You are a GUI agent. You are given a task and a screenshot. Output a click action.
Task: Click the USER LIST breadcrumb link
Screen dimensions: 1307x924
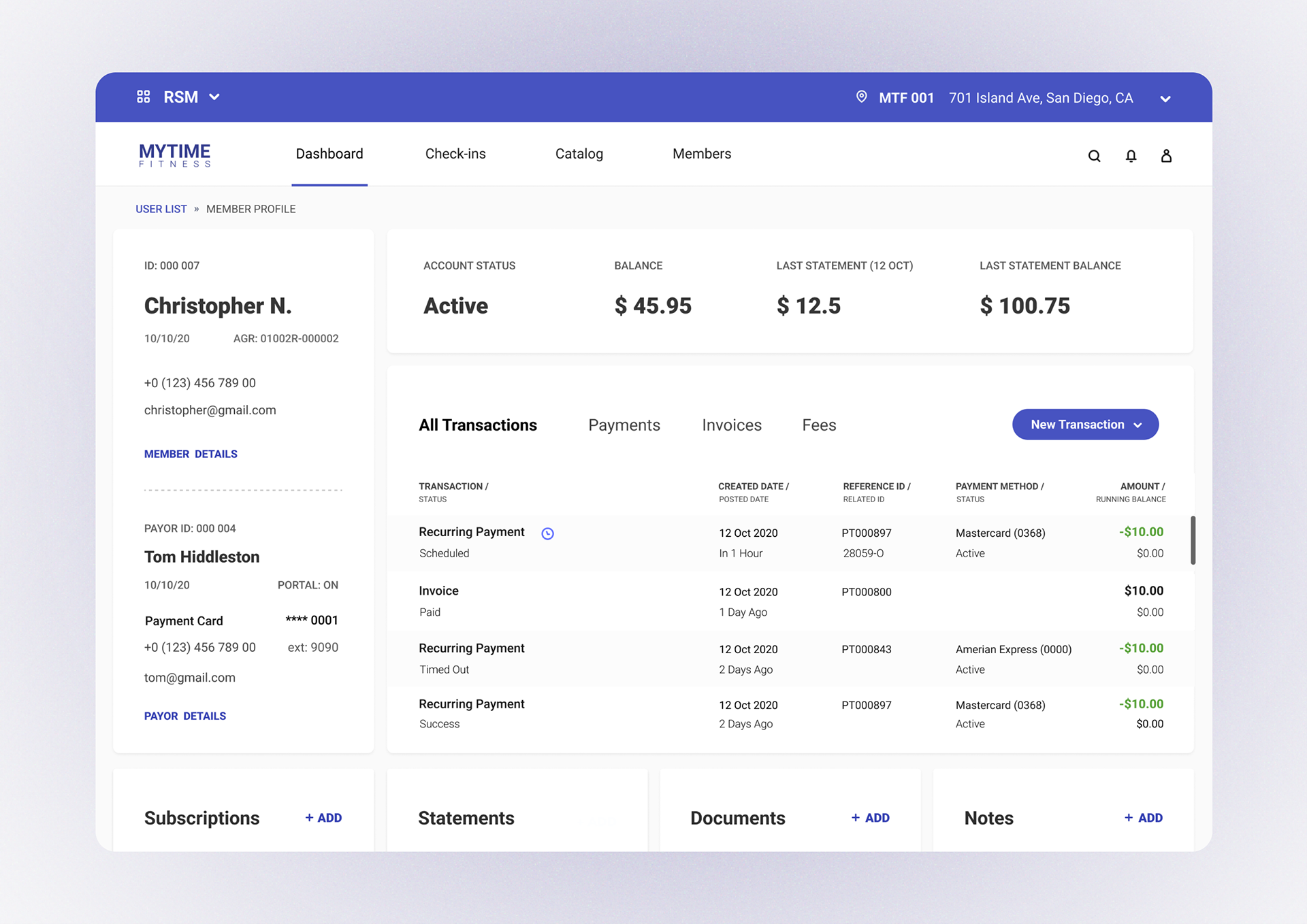(x=161, y=209)
